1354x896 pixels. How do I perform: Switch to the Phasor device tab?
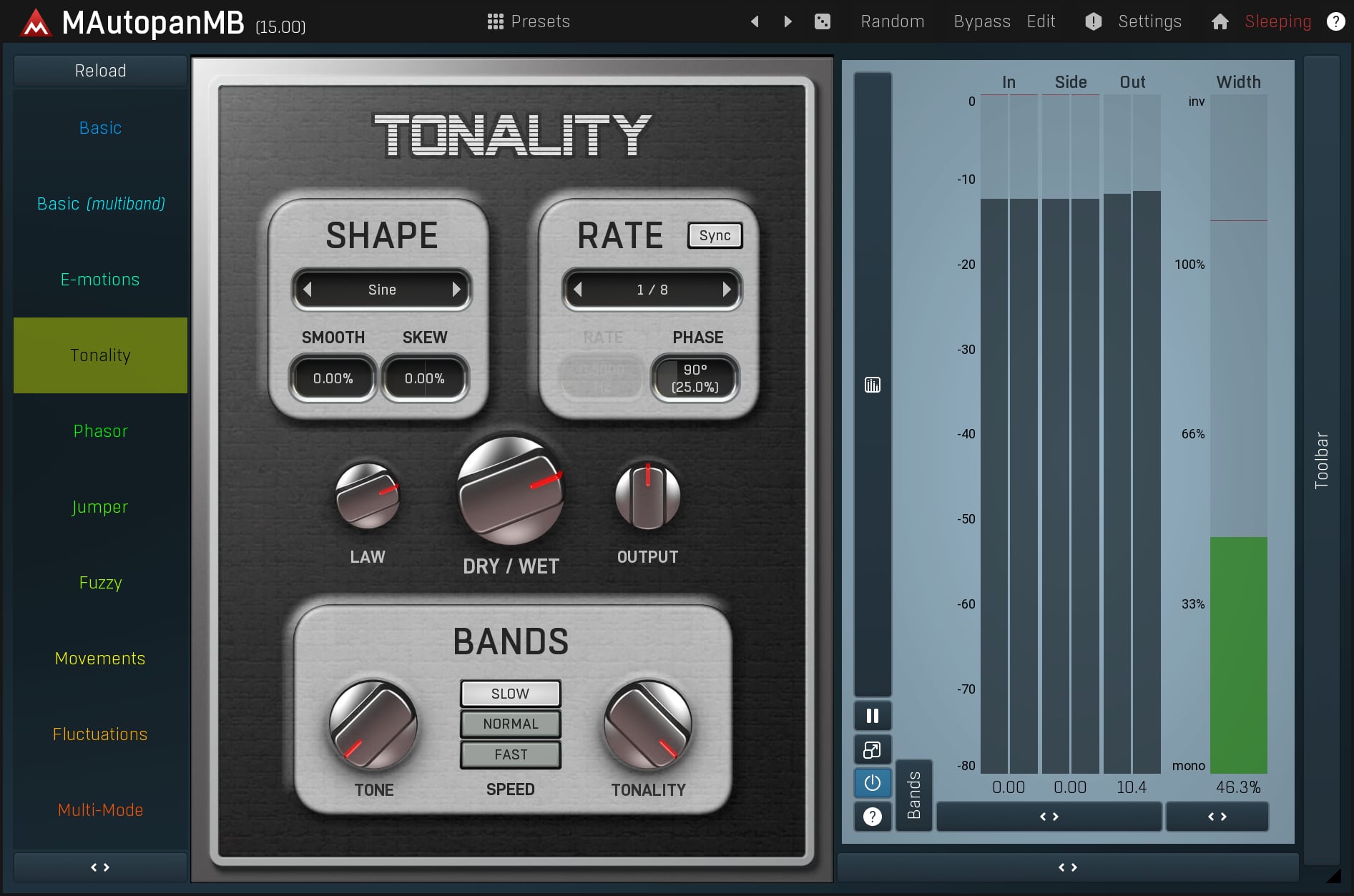coord(100,431)
